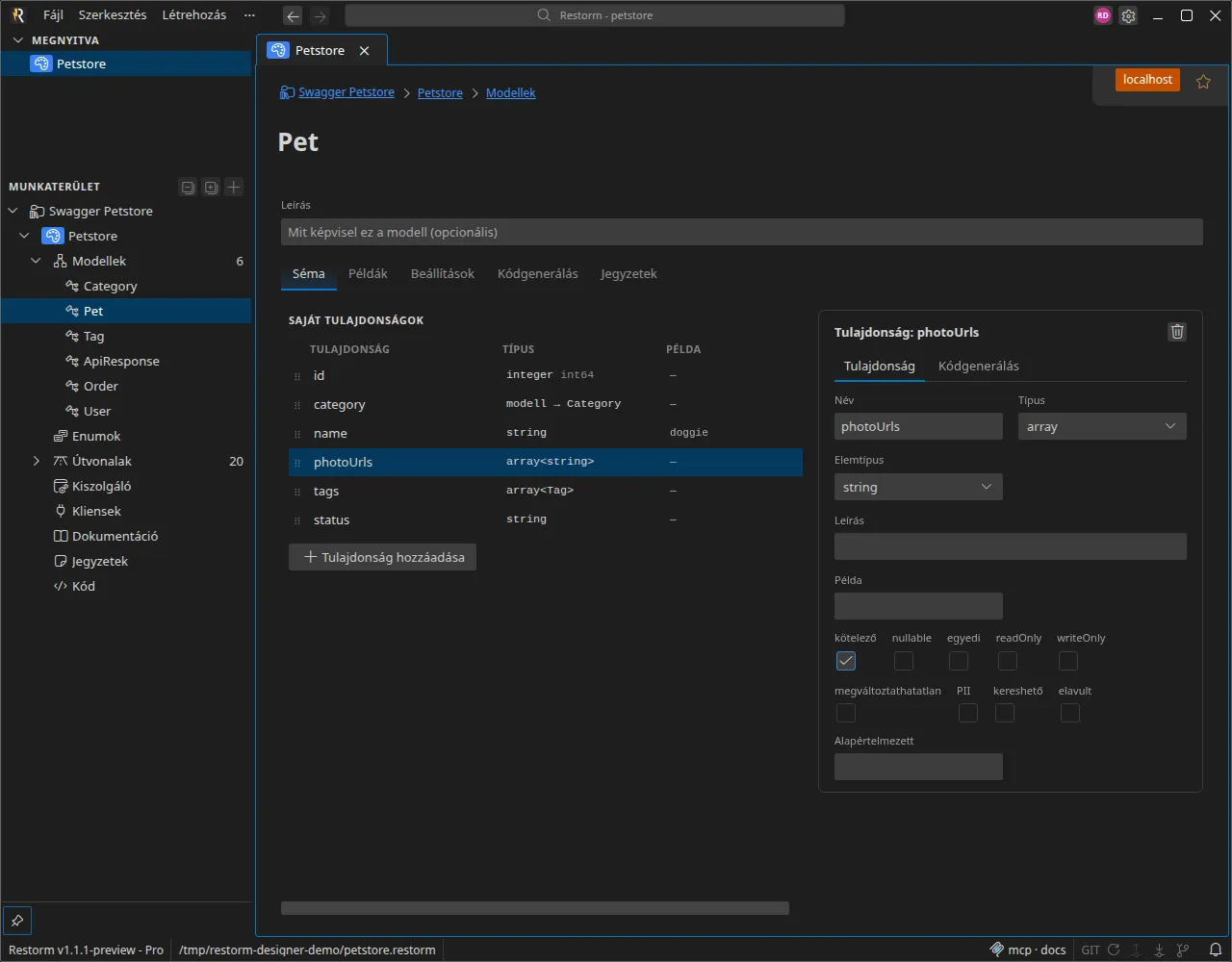Viewport: 1232px width, 962px height.
Task: Open mcp · docs in status bar
Action: click(x=1028, y=949)
